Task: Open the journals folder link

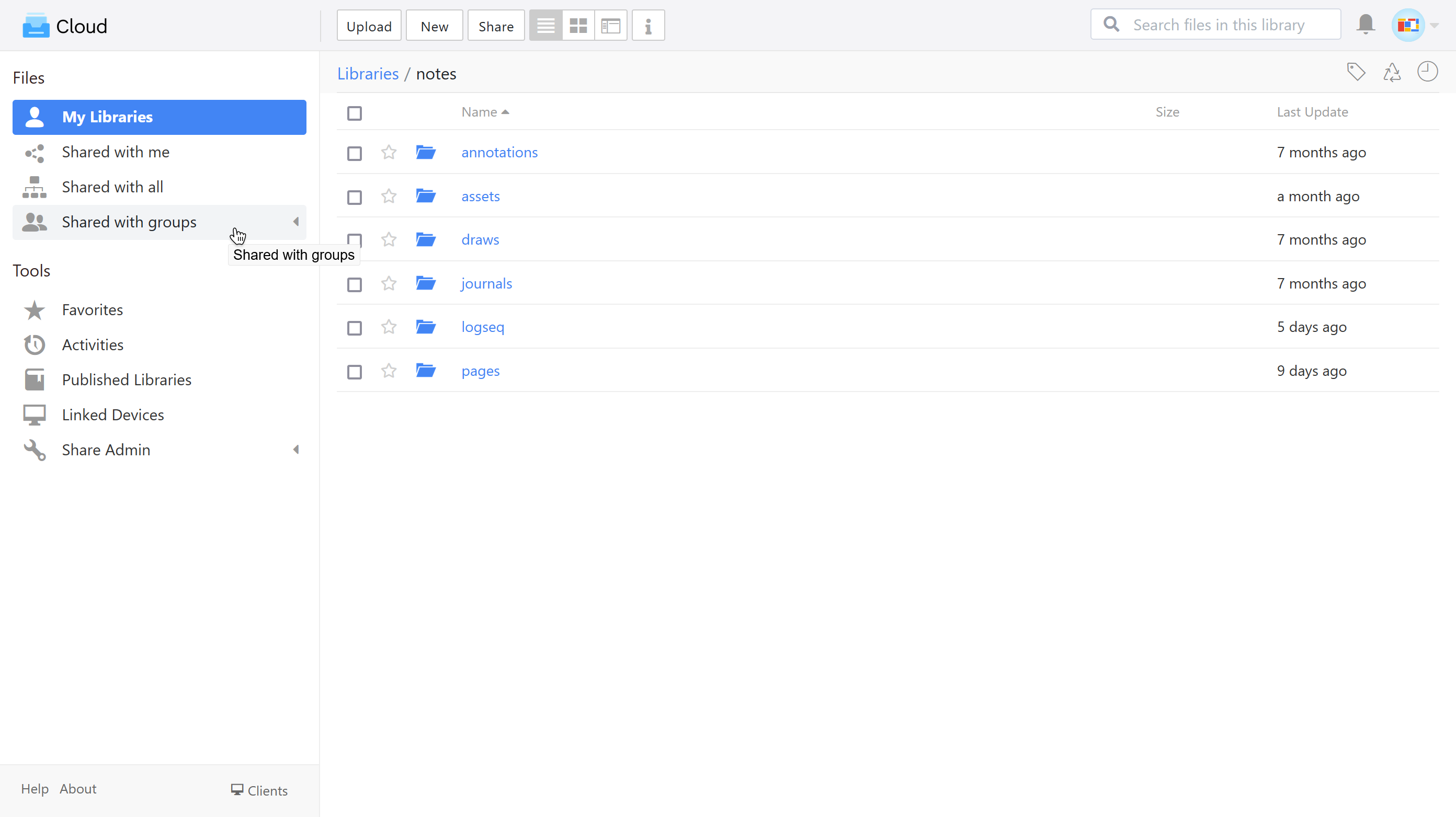Action: [486, 284]
